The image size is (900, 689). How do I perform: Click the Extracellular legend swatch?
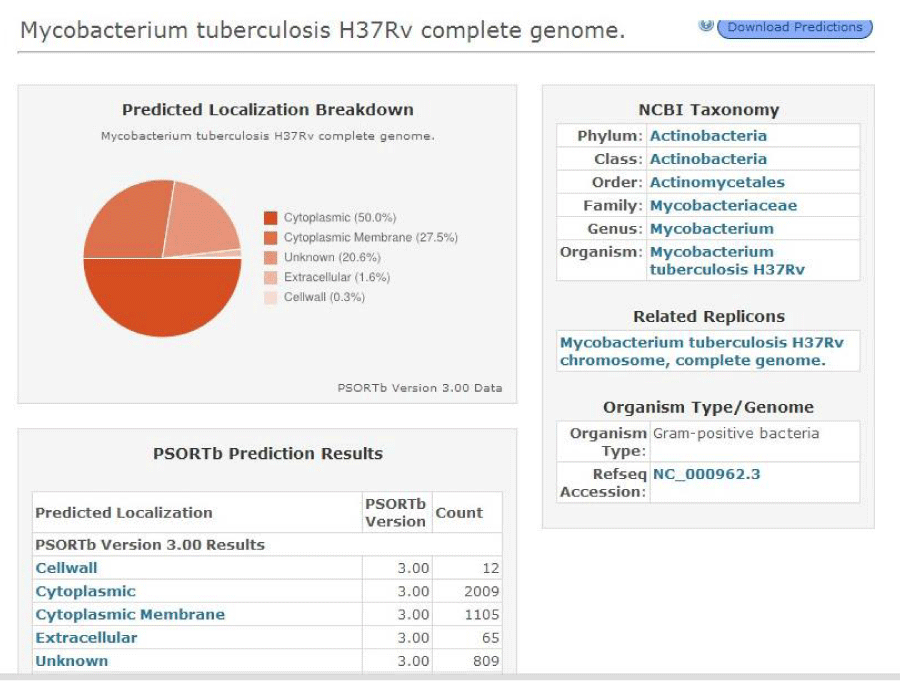point(270,278)
